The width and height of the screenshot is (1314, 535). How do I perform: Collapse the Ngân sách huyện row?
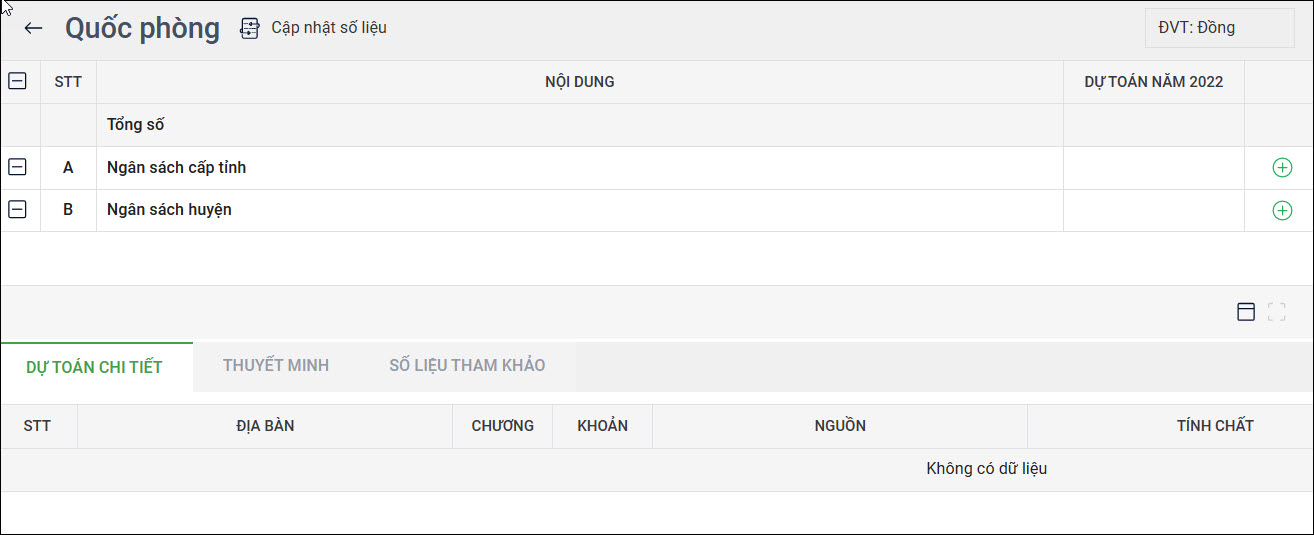(x=17, y=209)
